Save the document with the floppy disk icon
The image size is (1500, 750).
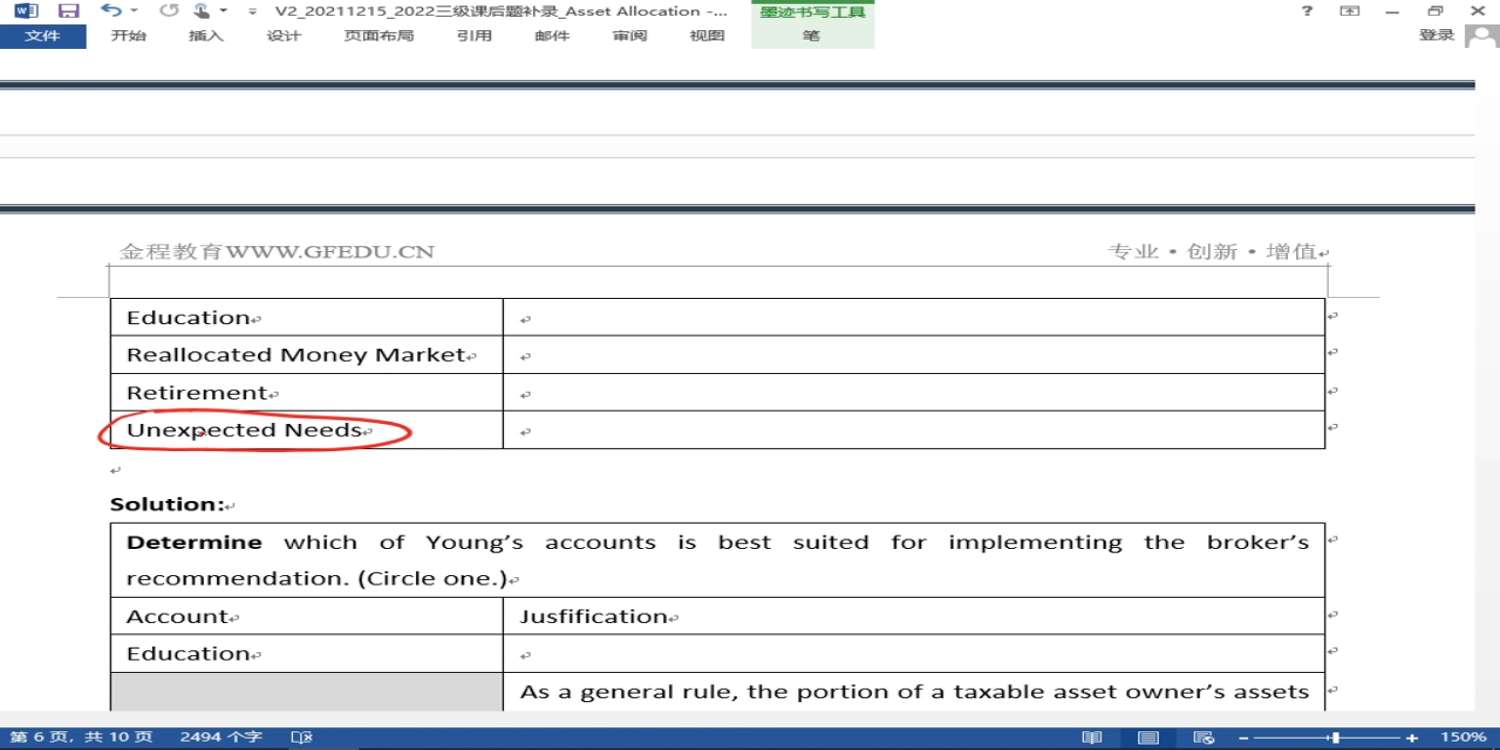coord(68,11)
